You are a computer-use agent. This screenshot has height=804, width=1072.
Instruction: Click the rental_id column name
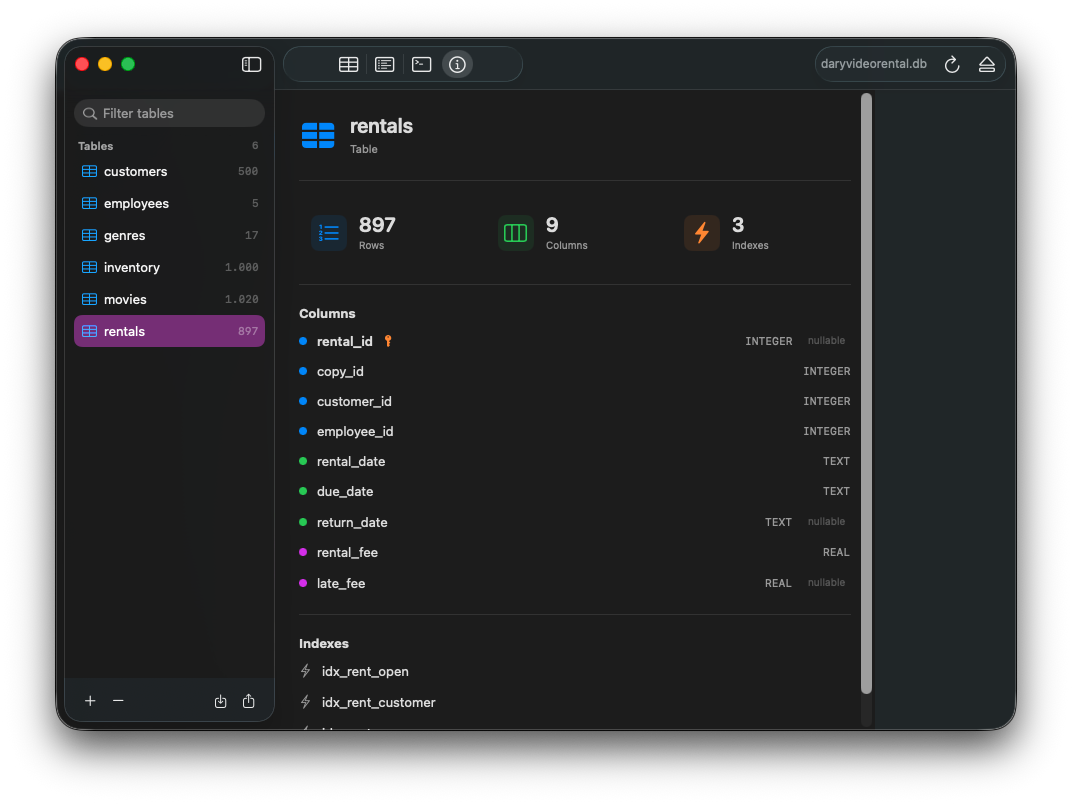click(x=345, y=341)
